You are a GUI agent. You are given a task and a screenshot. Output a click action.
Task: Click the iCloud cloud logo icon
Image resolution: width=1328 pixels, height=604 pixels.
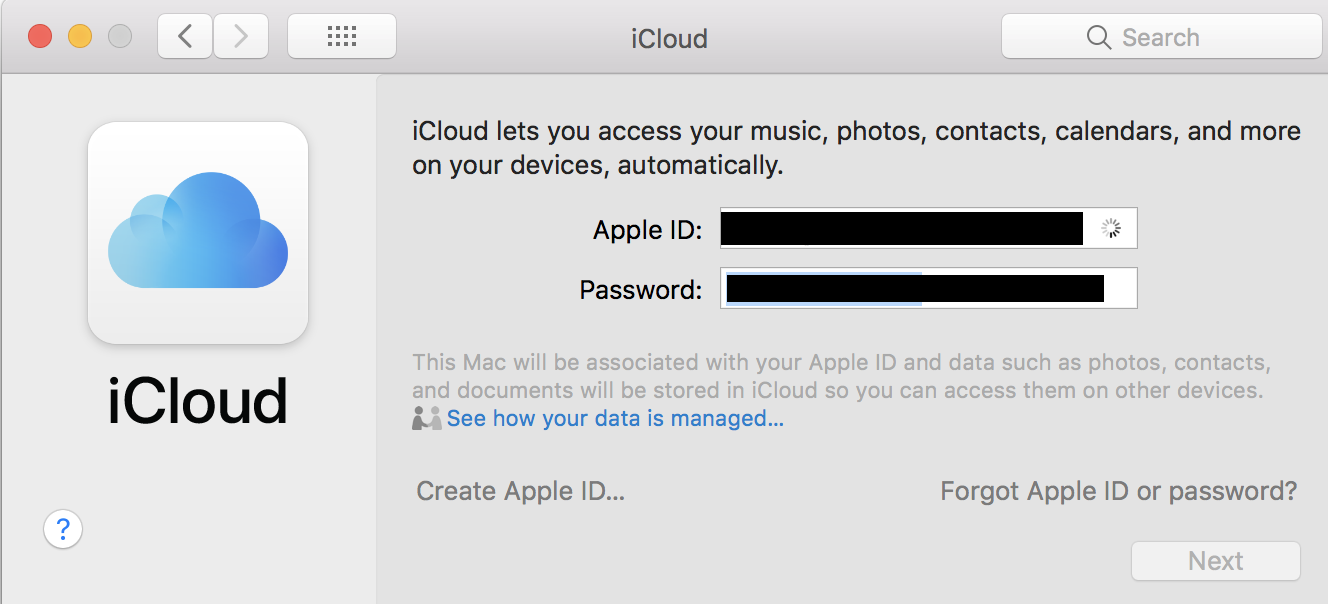pos(198,232)
